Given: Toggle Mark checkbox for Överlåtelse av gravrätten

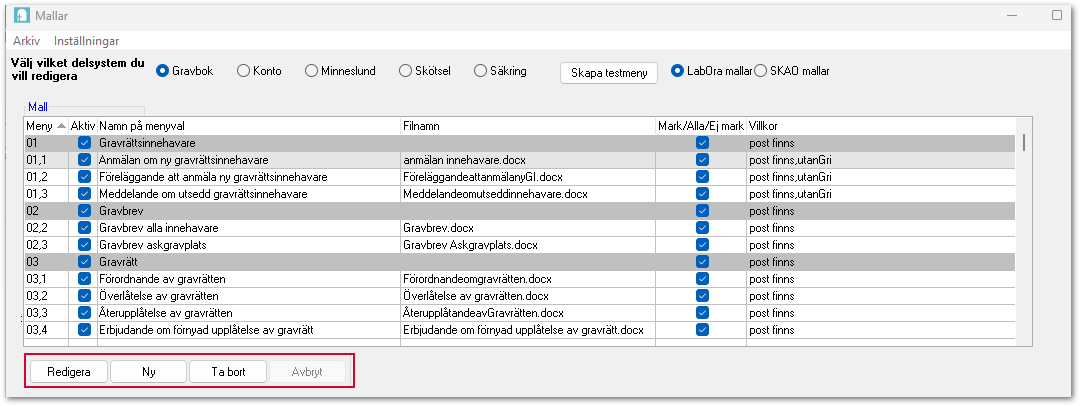Looking at the screenshot, I should pyautogui.click(x=703, y=296).
